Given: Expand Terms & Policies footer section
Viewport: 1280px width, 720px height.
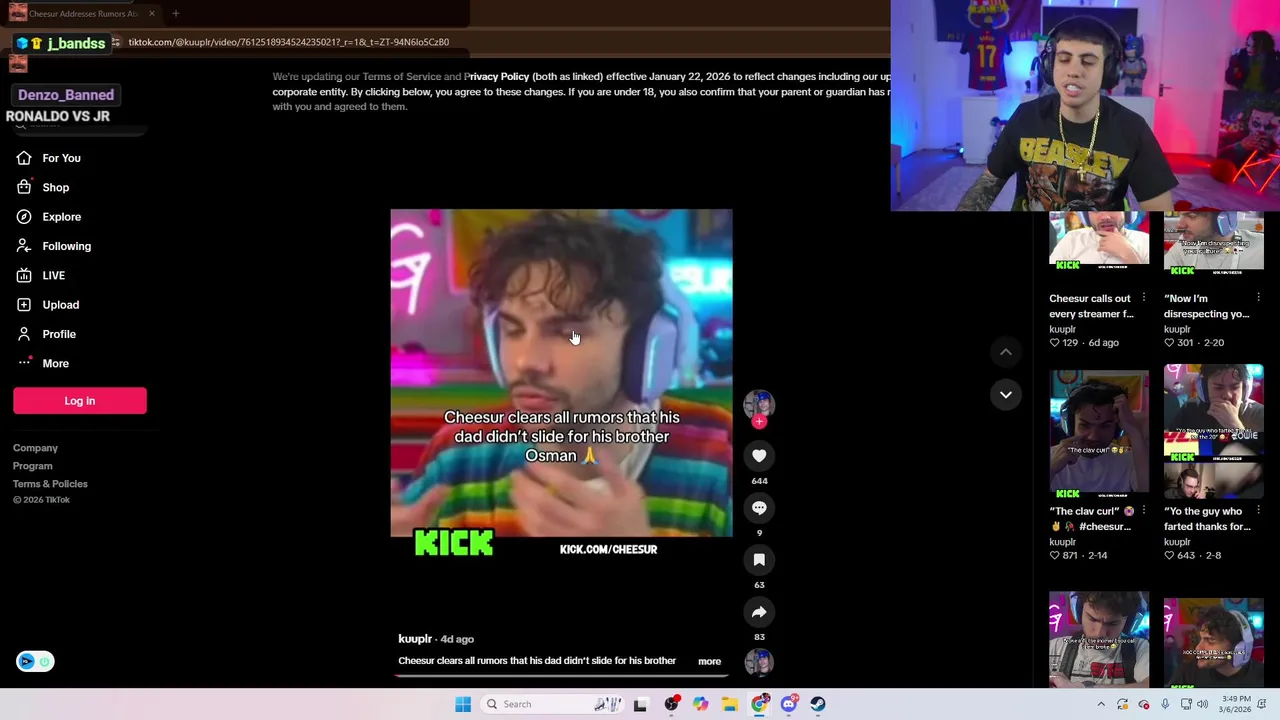Looking at the screenshot, I should tap(50, 484).
